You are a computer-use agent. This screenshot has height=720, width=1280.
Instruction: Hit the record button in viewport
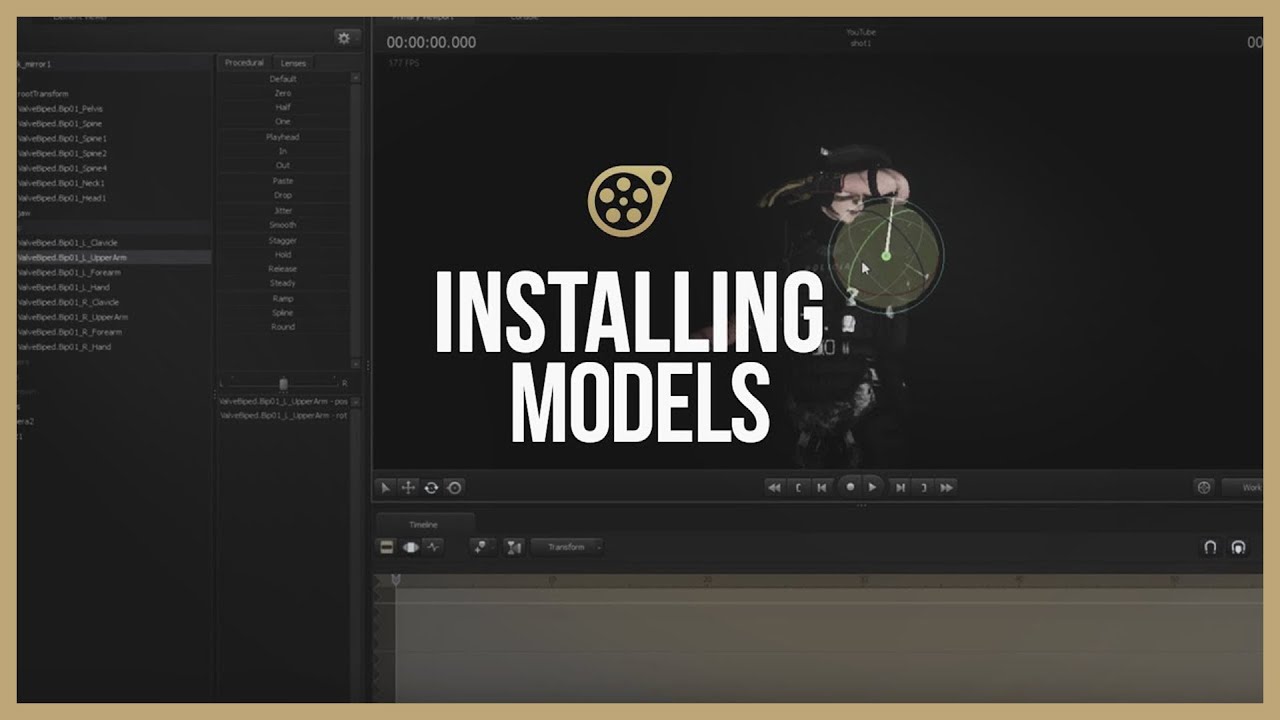click(x=850, y=487)
